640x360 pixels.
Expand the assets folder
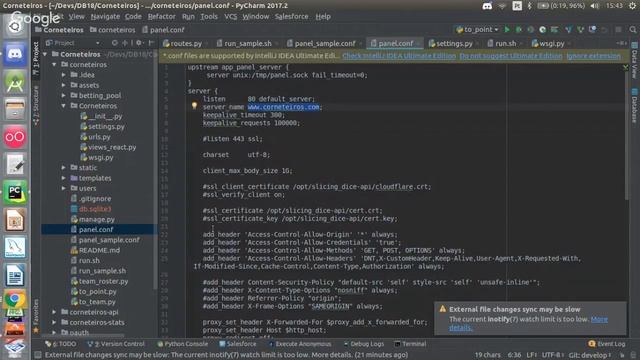pos(63,85)
